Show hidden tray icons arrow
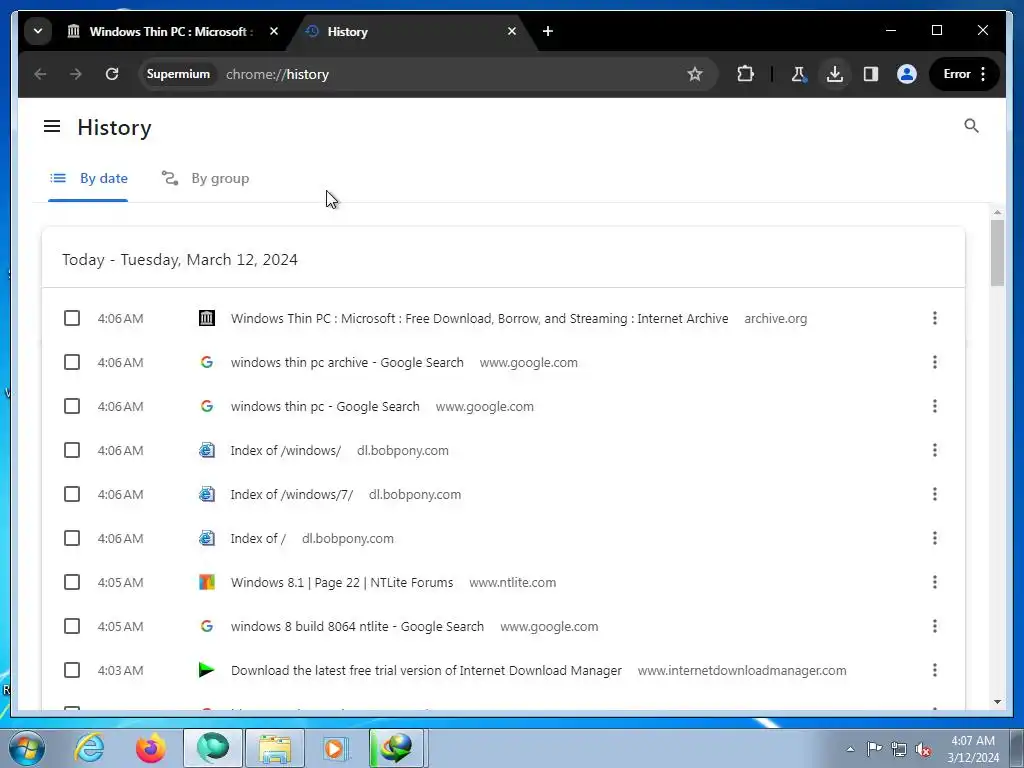This screenshot has height=768, width=1024. pyautogui.click(x=850, y=749)
